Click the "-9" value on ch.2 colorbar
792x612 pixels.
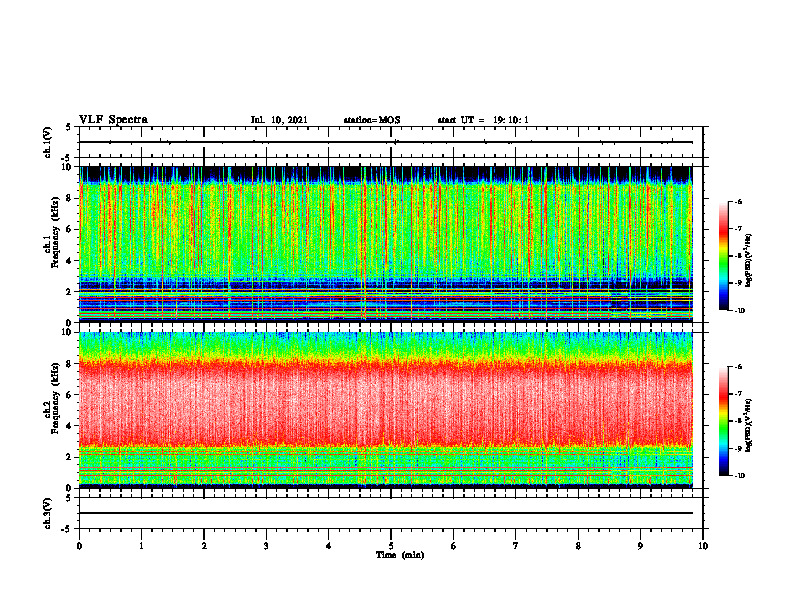coord(738,448)
